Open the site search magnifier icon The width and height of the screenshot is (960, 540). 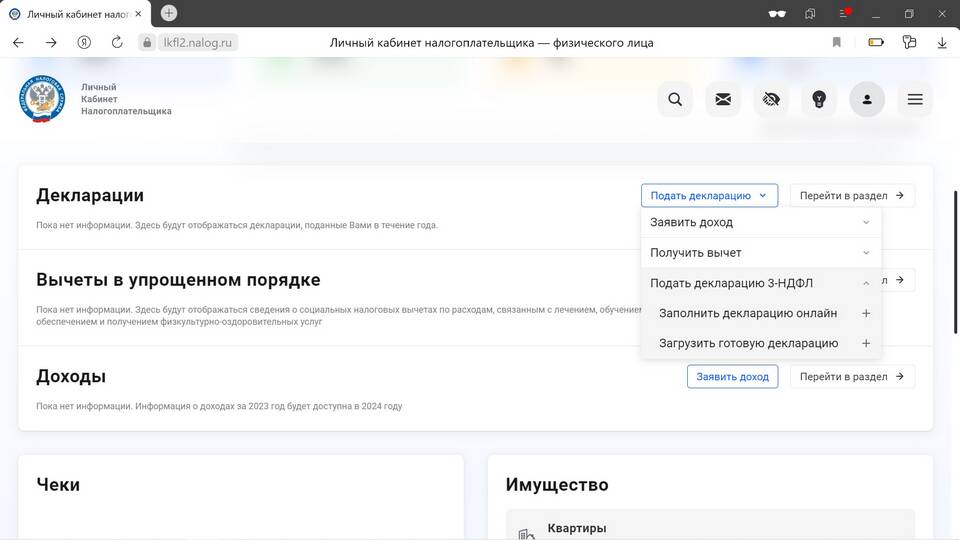click(x=675, y=99)
